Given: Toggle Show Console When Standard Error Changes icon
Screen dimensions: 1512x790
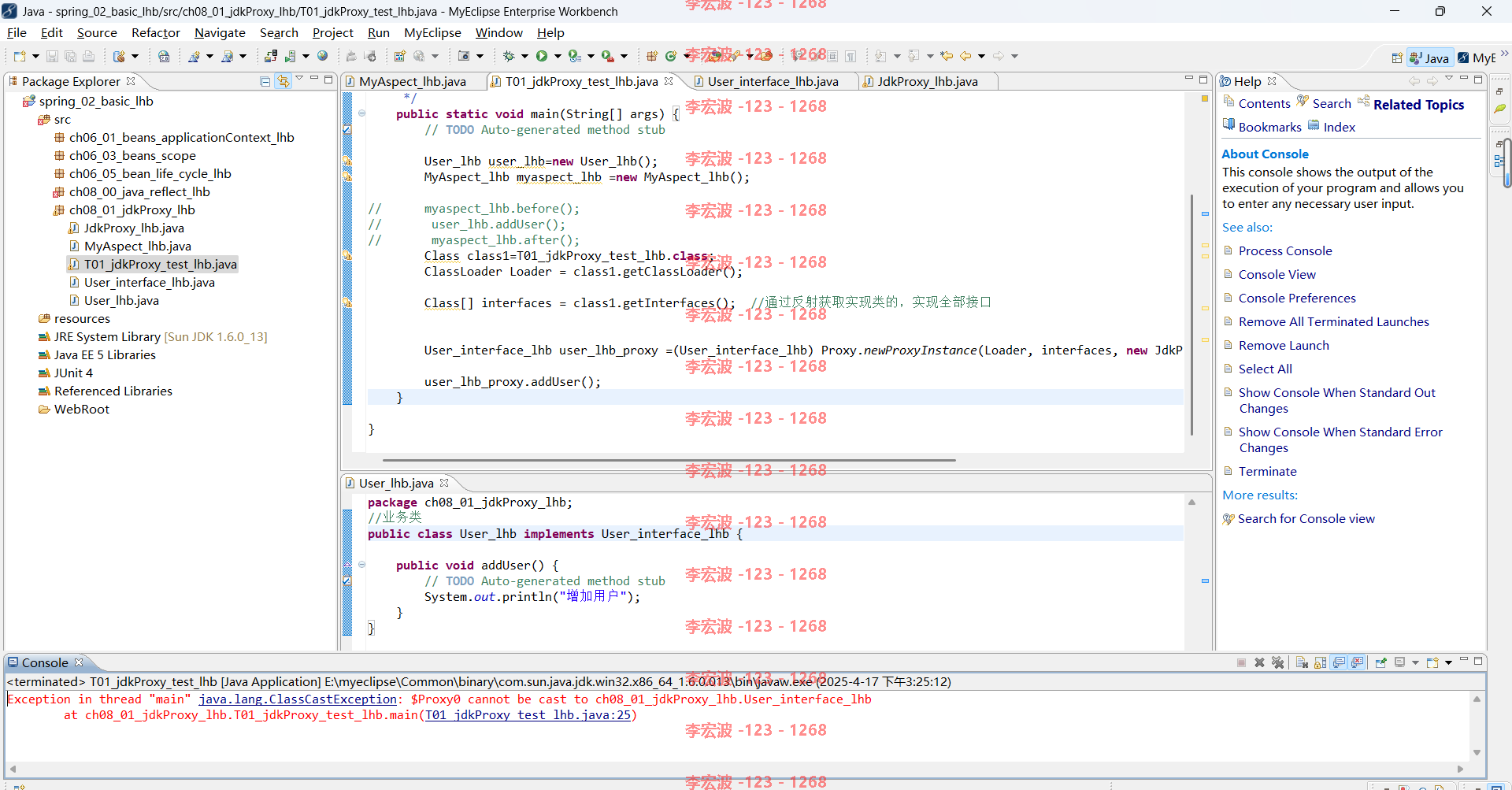Looking at the screenshot, I should tap(1358, 662).
